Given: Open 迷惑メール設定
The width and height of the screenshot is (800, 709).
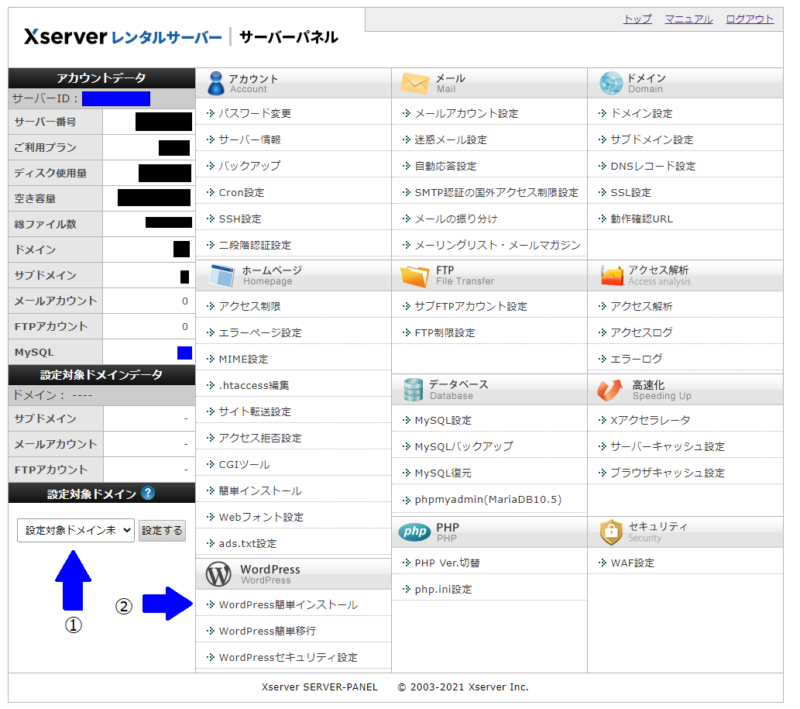Looking at the screenshot, I should 451,140.
